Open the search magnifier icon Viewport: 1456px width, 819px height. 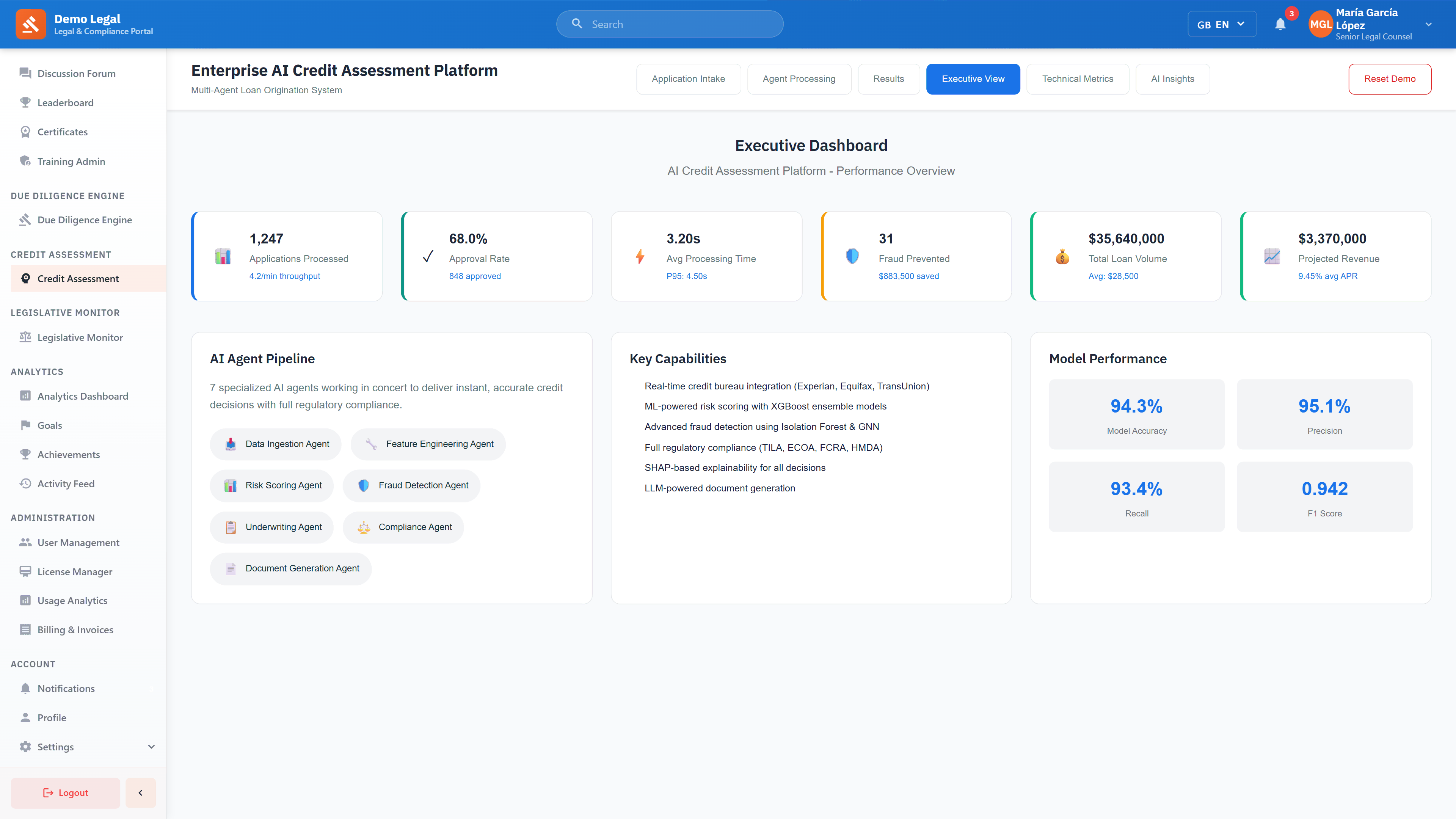click(577, 24)
